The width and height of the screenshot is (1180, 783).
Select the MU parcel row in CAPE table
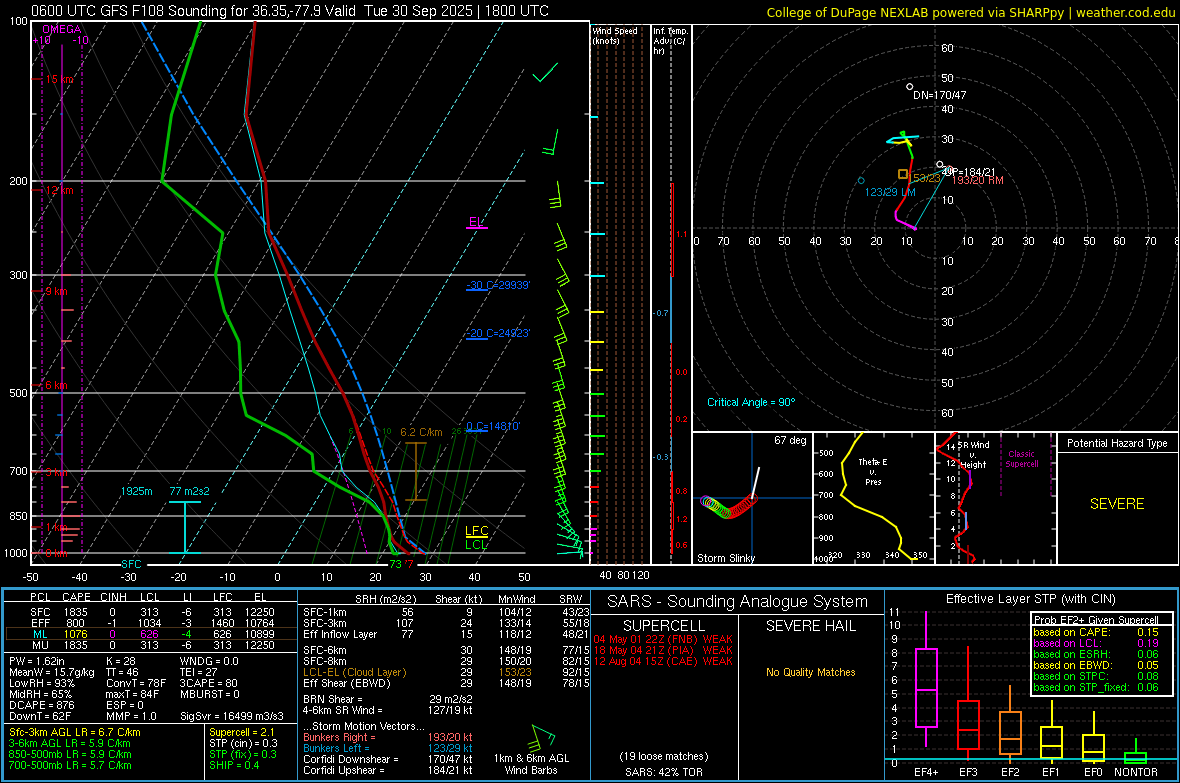click(151, 645)
